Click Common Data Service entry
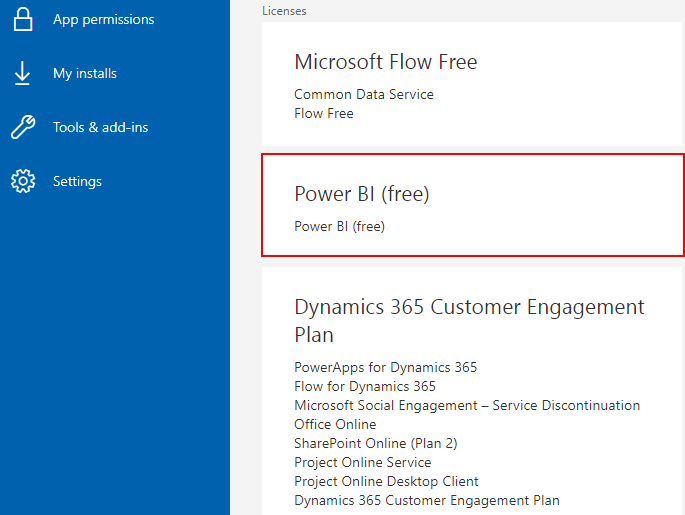Viewport: 685px width, 515px height. [x=363, y=94]
